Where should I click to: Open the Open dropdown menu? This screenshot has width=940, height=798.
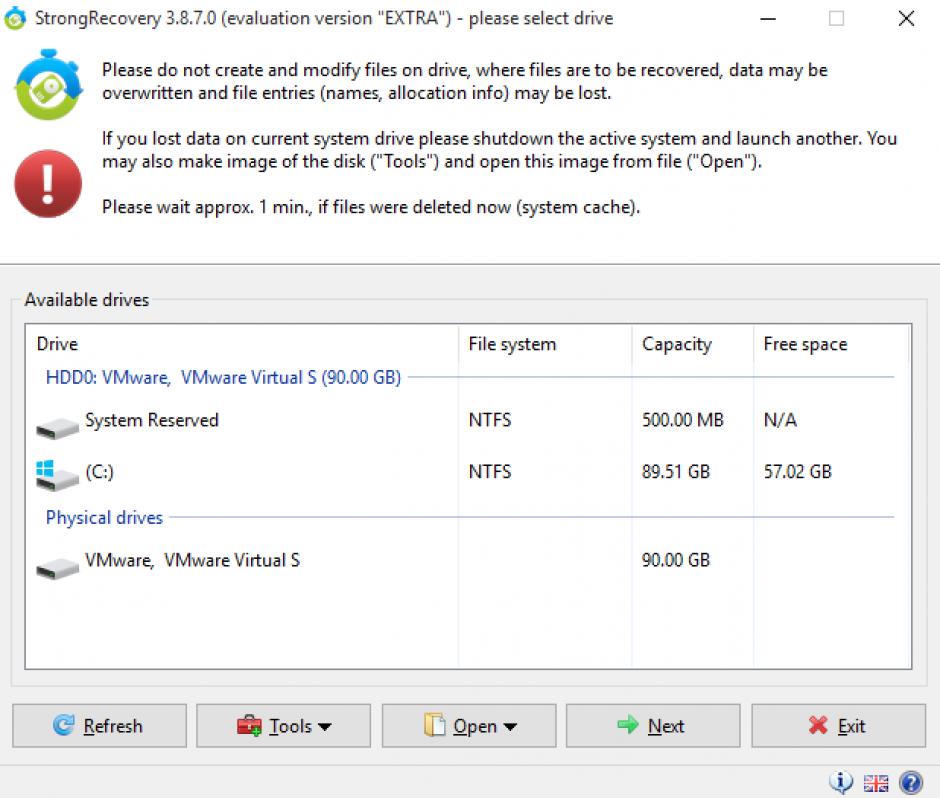[469, 725]
